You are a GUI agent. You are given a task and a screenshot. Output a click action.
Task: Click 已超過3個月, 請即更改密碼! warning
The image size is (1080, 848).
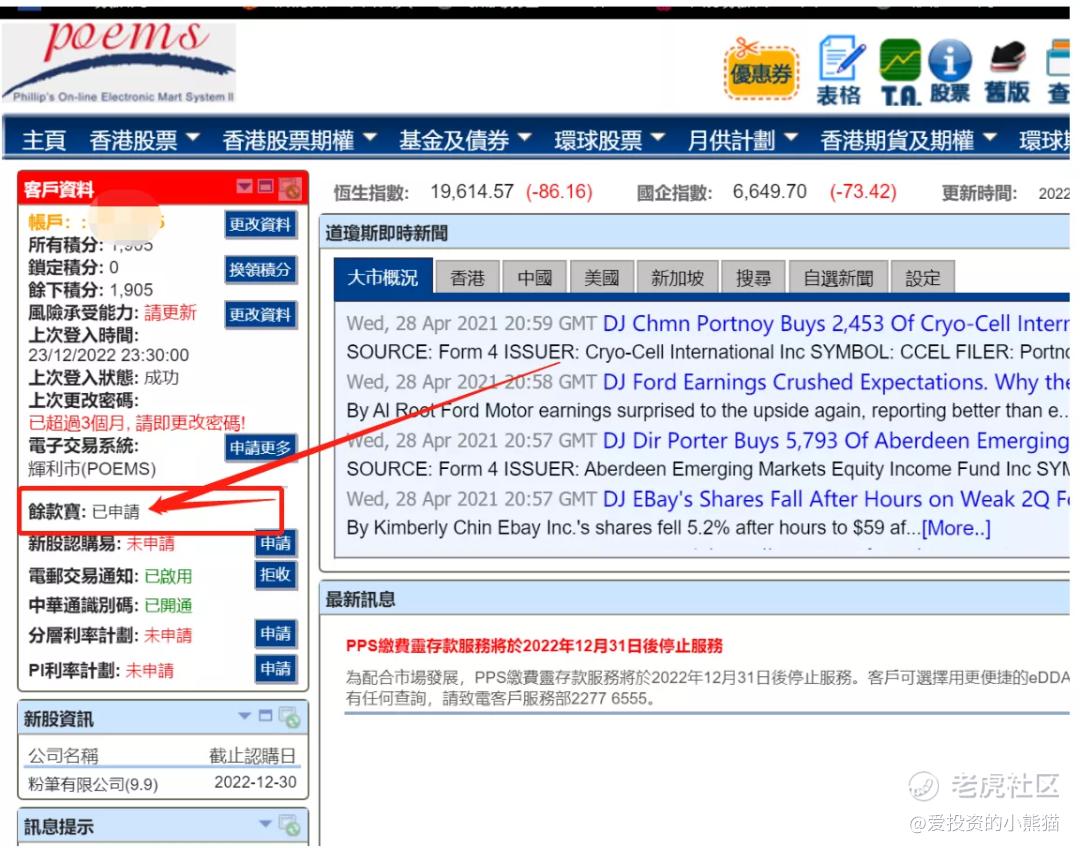pyautogui.click(x=137, y=422)
